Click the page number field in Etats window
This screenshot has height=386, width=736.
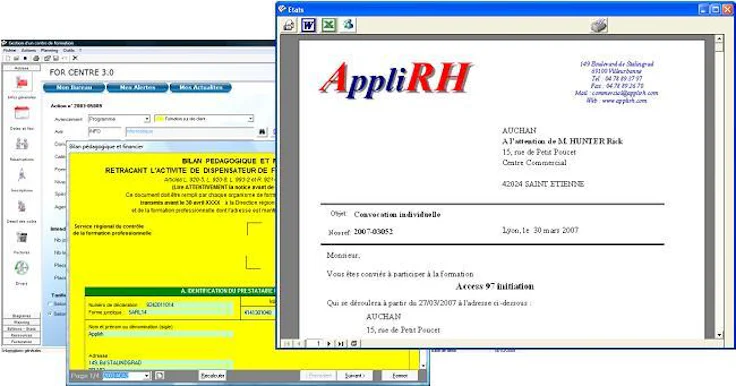(315, 343)
